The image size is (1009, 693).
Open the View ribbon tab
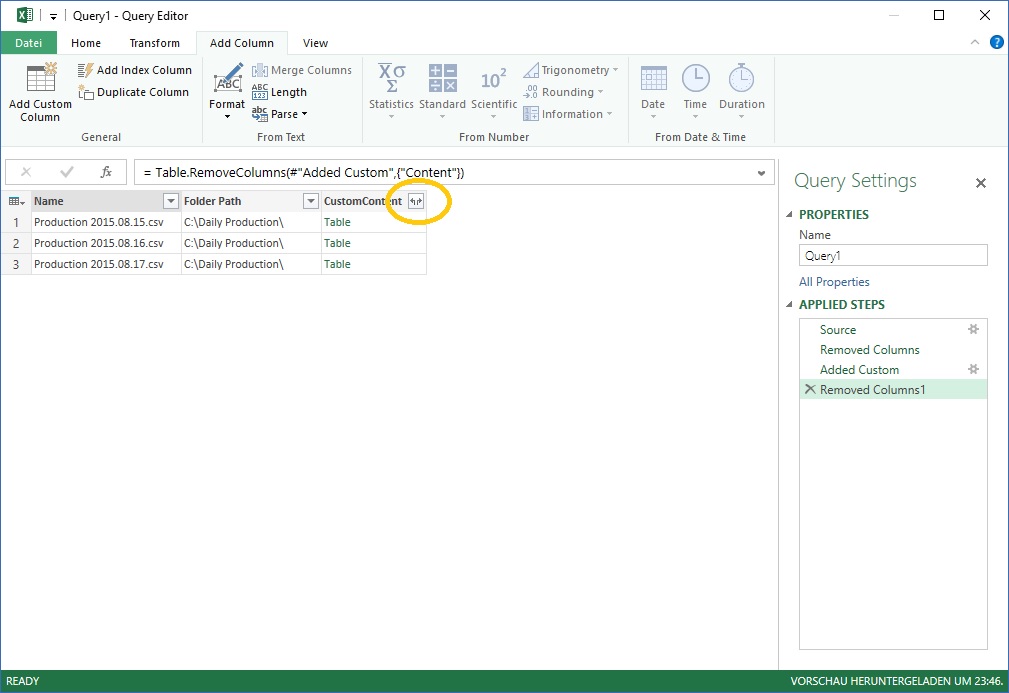(315, 43)
